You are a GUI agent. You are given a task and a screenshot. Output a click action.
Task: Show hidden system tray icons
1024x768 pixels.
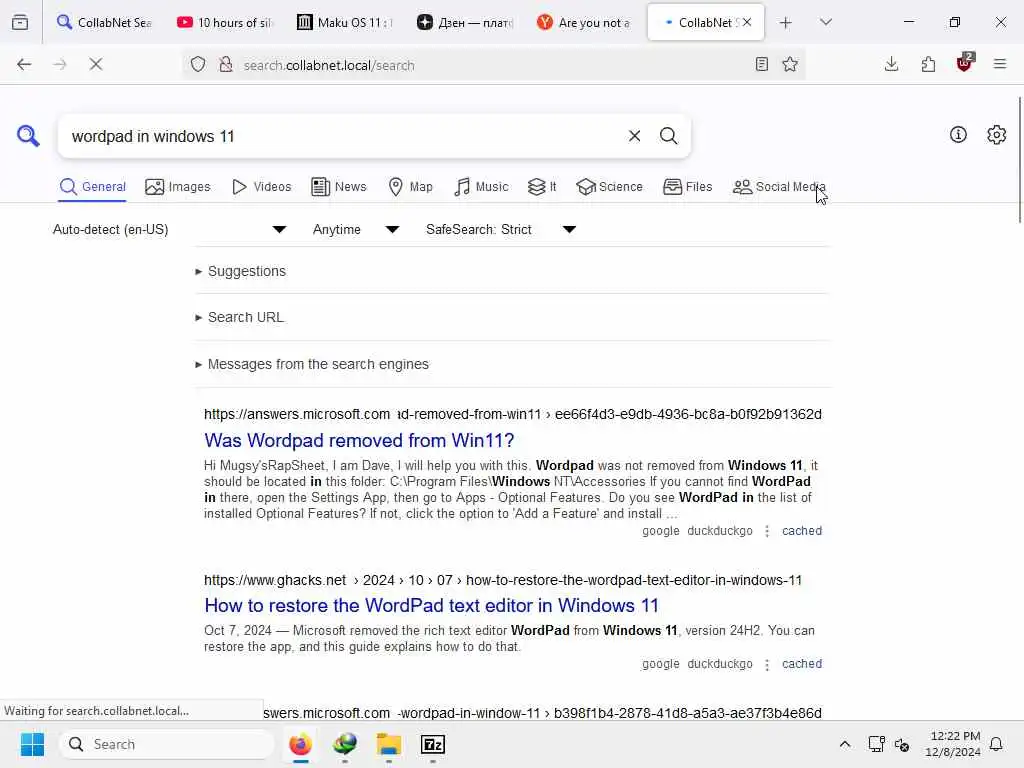(x=844, y=744)
